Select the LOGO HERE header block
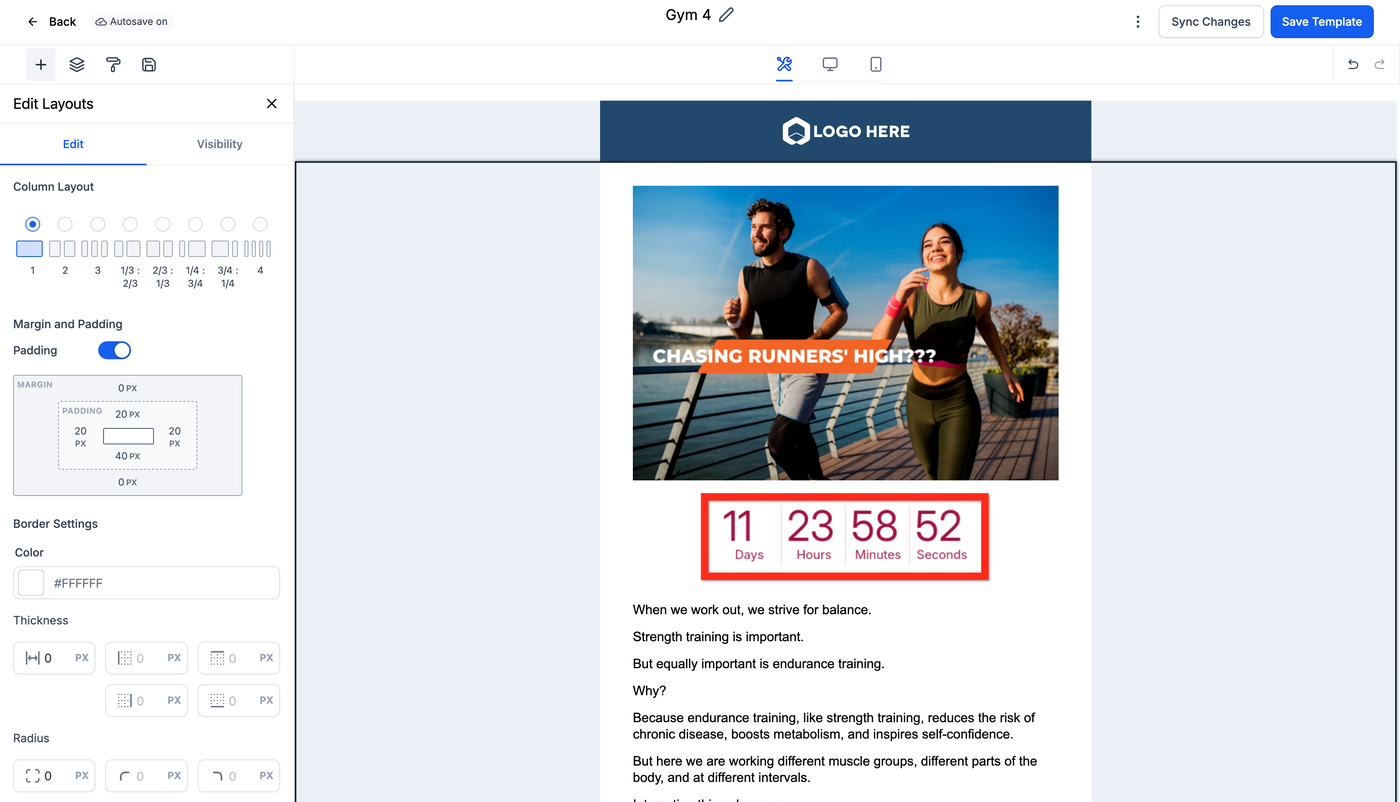 click(845, 131)
